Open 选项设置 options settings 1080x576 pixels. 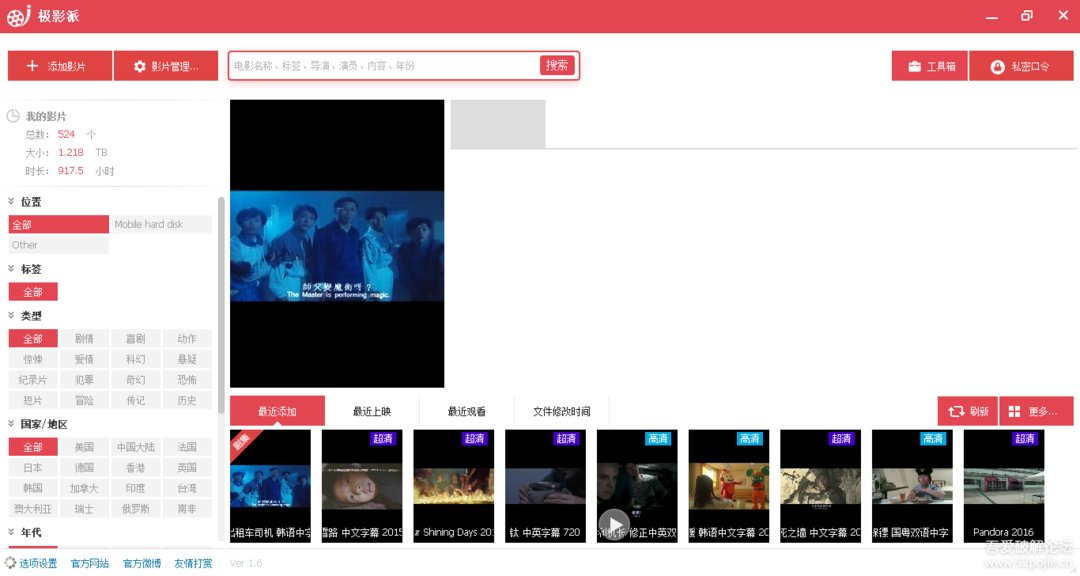coord(31,564)
